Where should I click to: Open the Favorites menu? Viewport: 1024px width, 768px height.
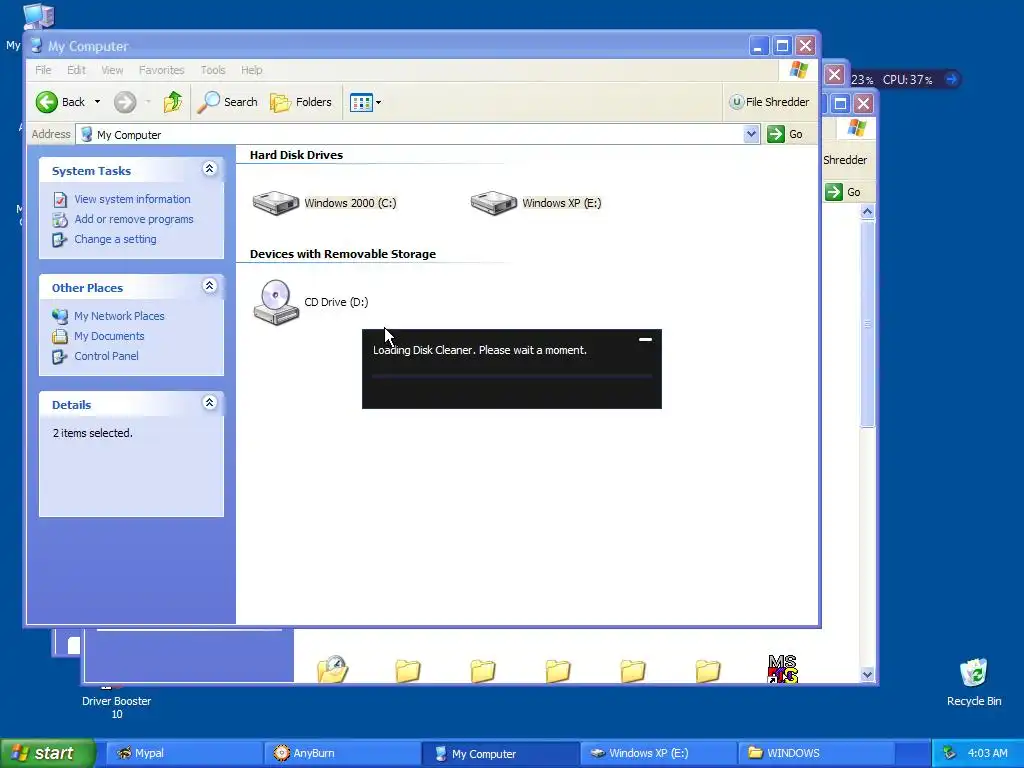(x=161, y=70)
